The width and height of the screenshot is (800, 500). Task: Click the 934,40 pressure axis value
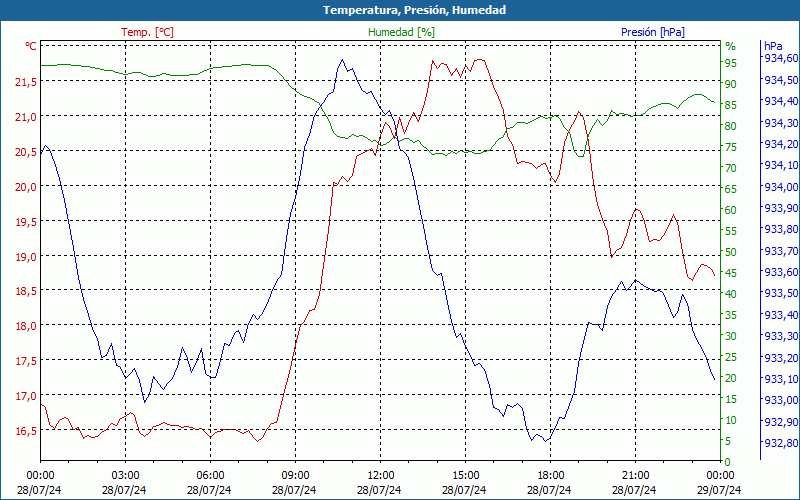(x=781, y=101)
